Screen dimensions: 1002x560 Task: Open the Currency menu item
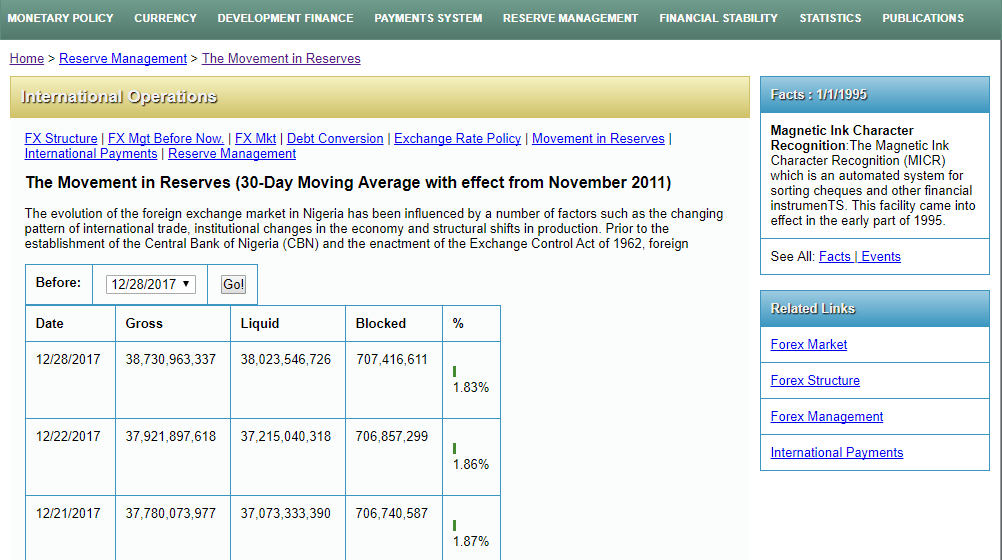click(165, 18)
